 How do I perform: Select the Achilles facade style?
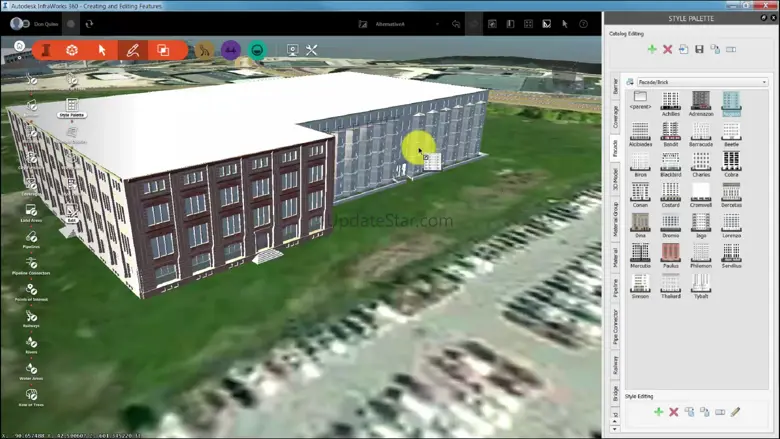tap(671, 103)
